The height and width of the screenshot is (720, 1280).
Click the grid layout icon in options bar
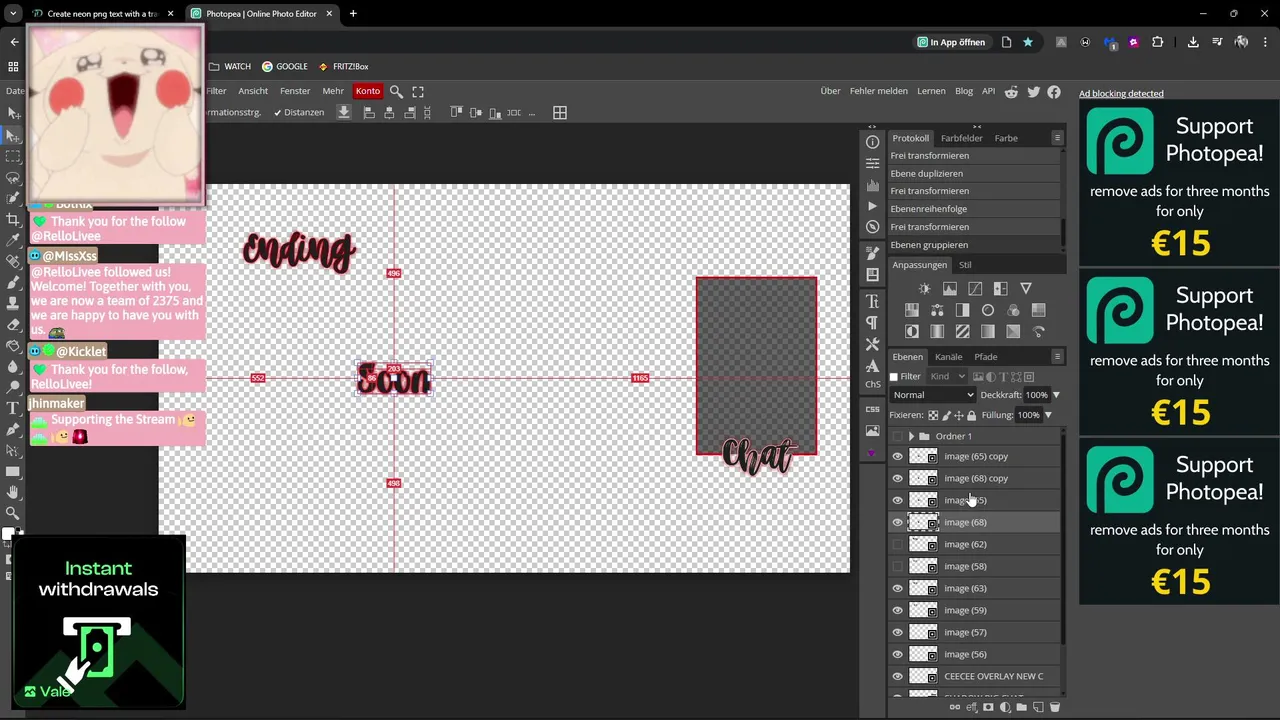pos(560,113)
